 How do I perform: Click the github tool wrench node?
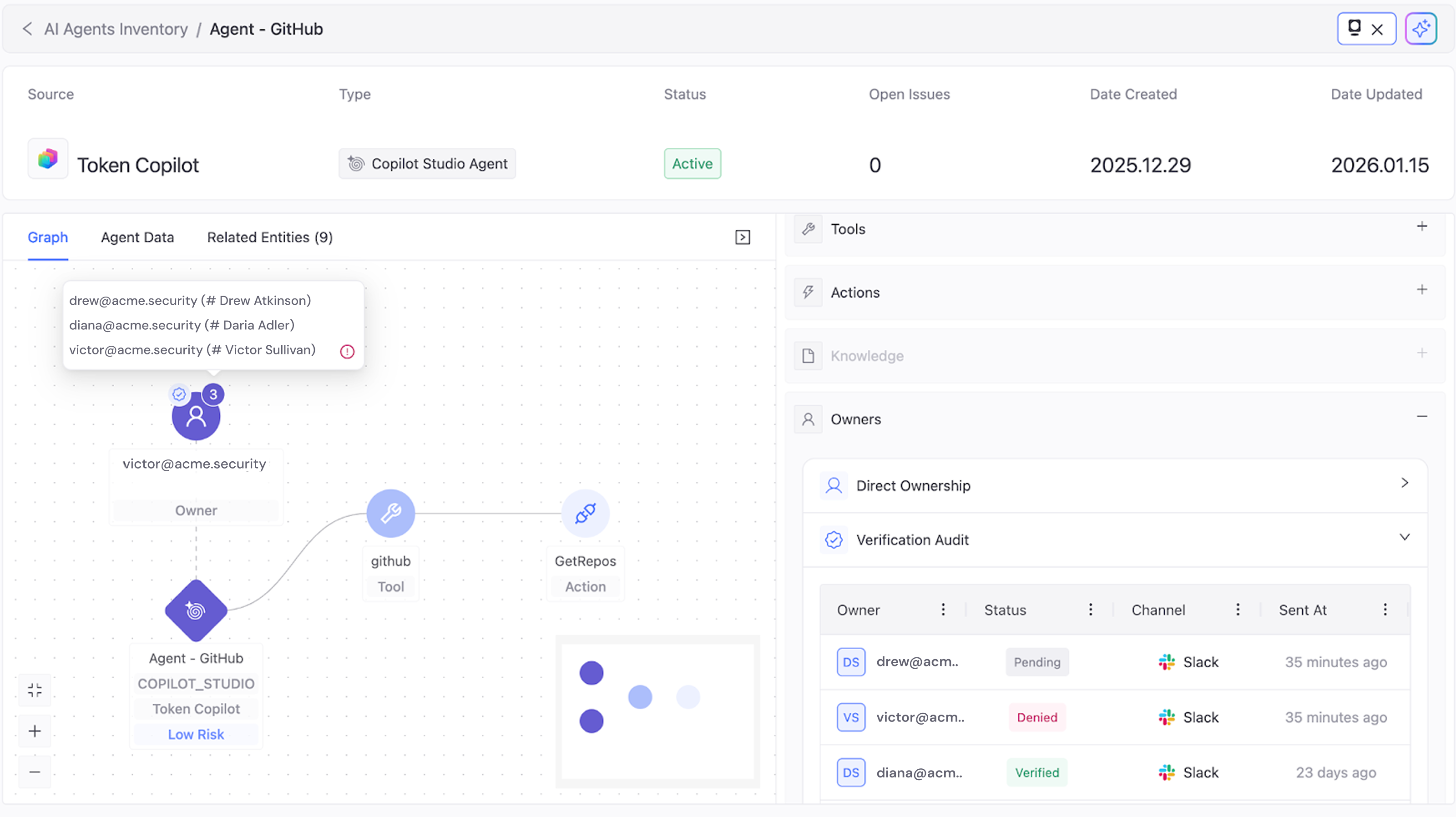pos(390,513)
